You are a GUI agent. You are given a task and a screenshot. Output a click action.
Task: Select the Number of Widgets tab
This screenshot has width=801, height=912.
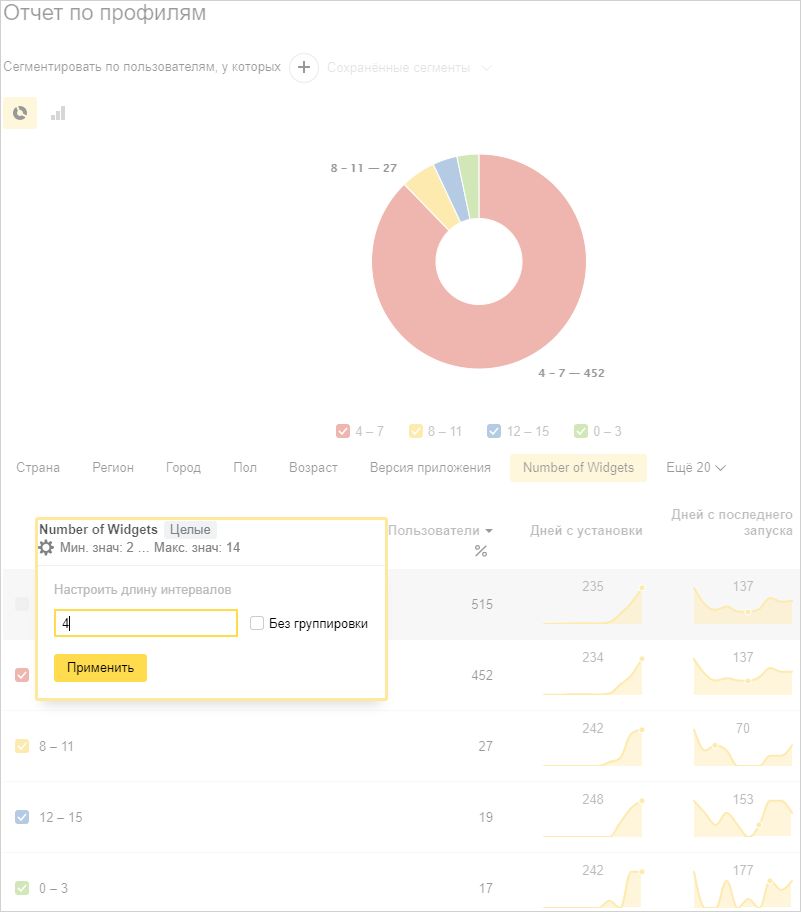[578, 468]
